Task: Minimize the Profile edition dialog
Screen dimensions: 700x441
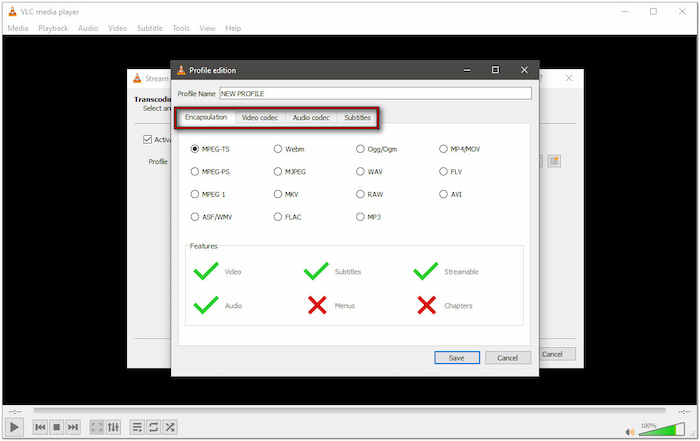Action: 467,70
